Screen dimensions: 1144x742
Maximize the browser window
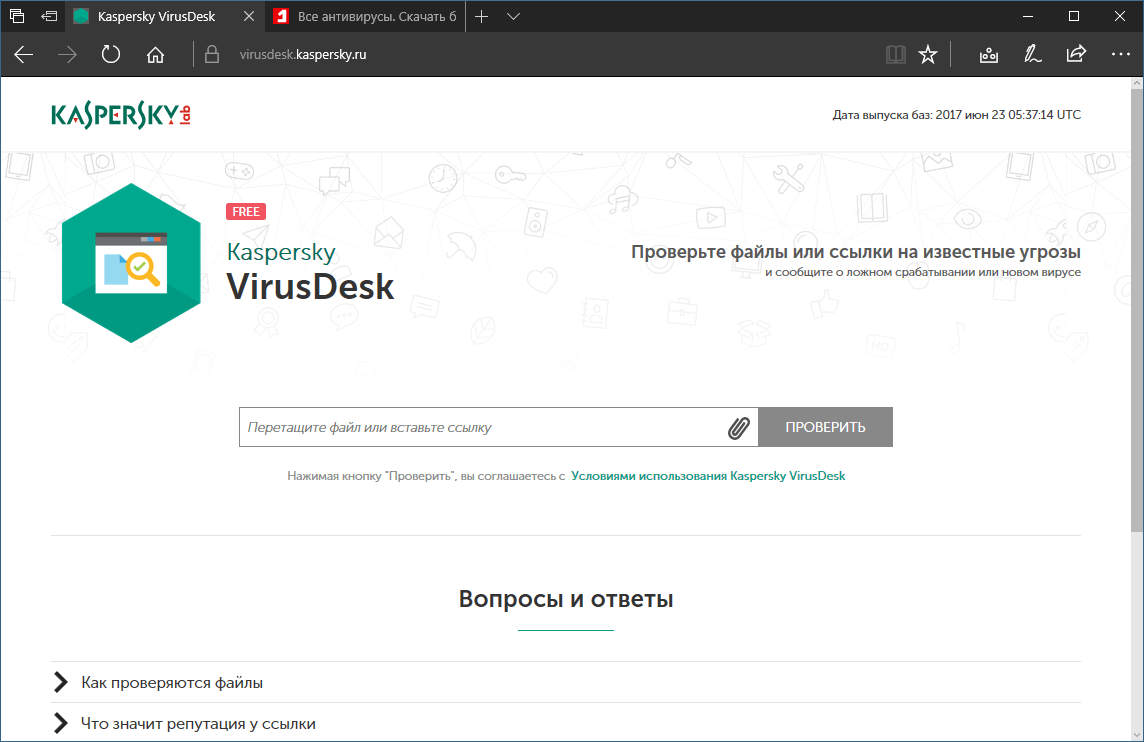coord(1074,16)
